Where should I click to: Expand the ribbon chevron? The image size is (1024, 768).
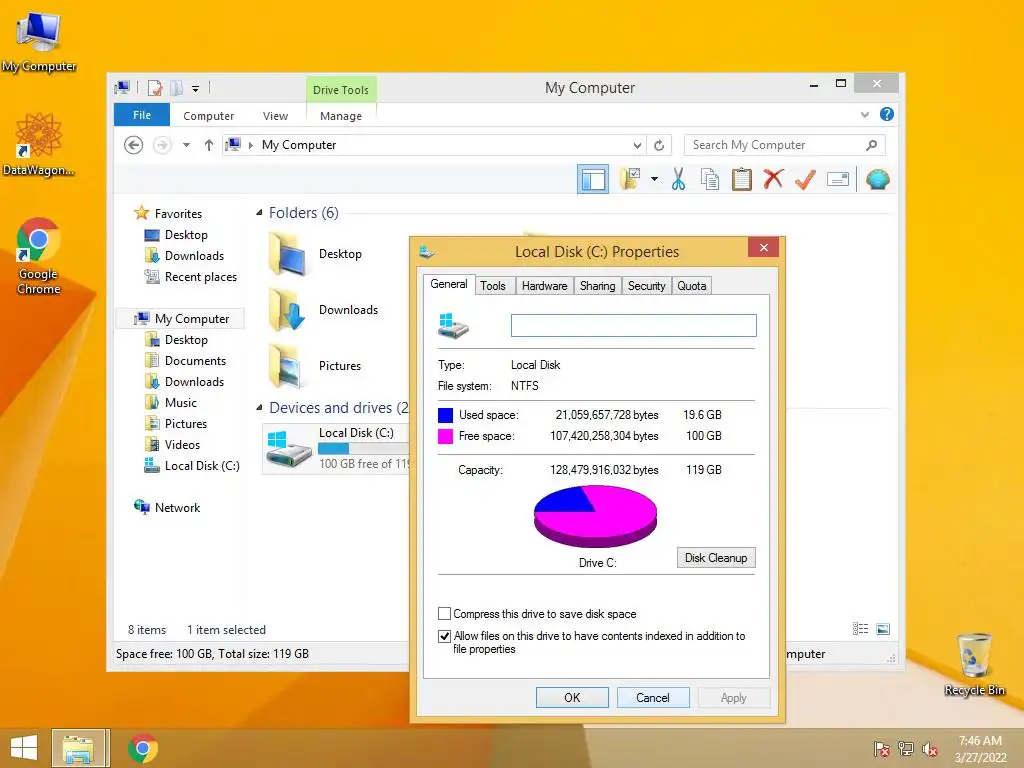(x=865, y=115)
